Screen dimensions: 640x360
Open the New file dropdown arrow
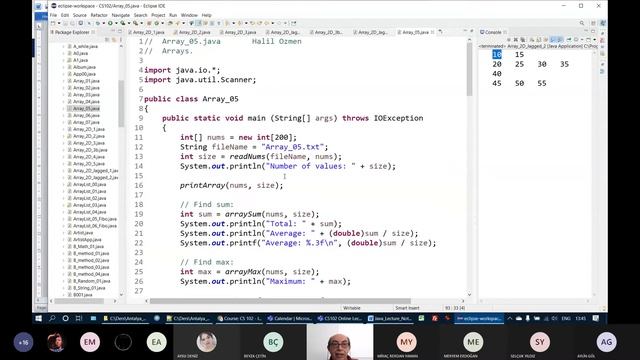tap(59, 23)
